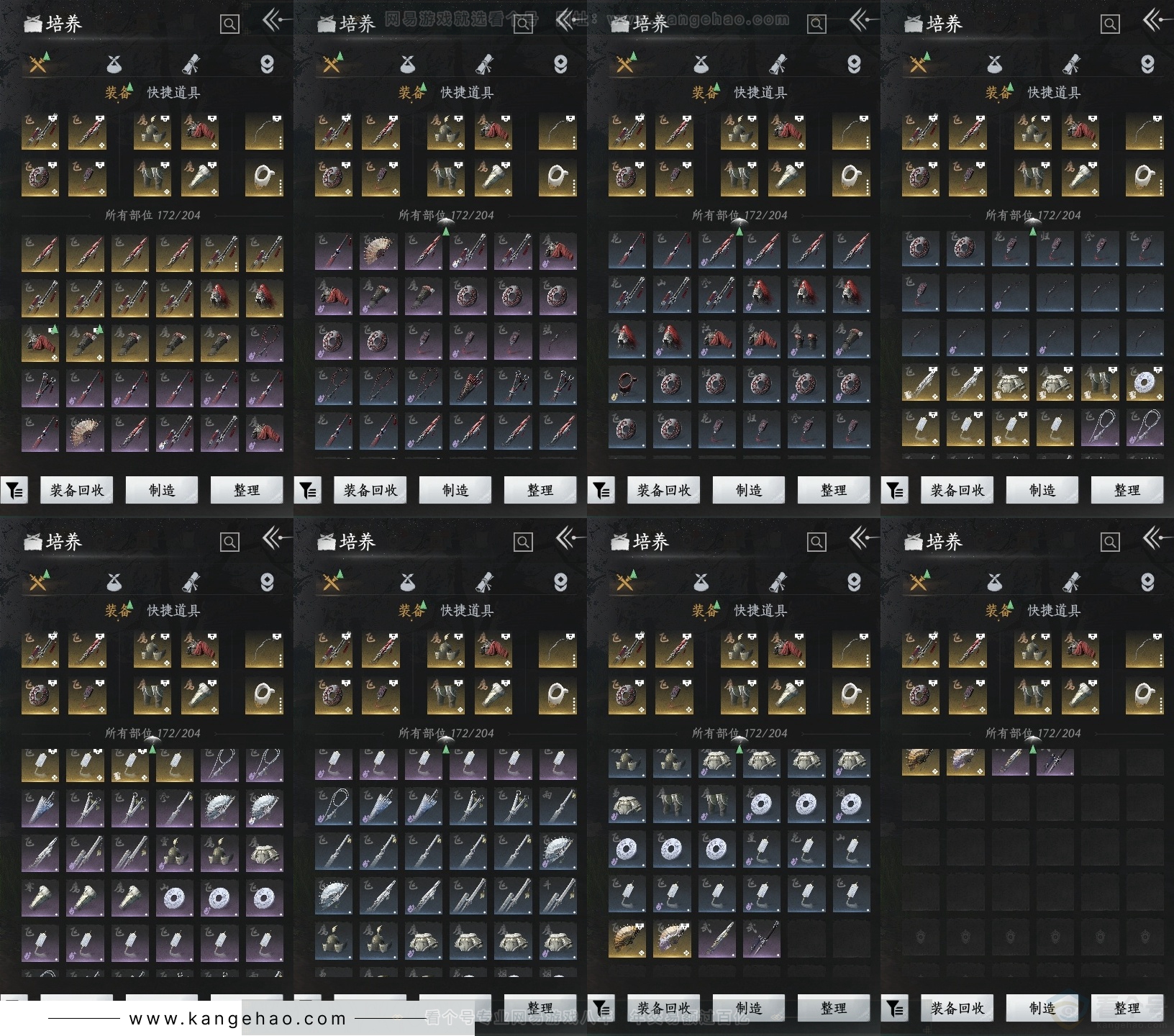Viewport: 1174px width, 1036px height.
Task: Switch to 快捷道具 tab in the top-right panel
Action: (1054, 93)
